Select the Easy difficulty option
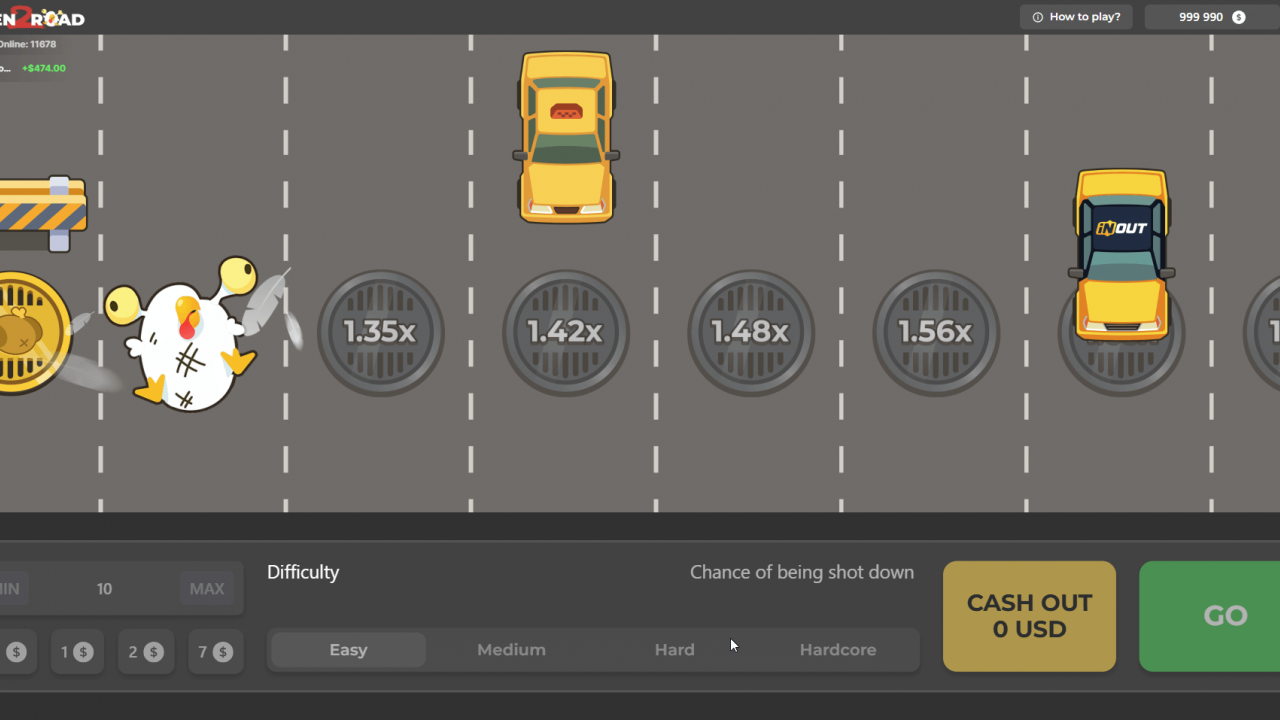The width and height of the screenshot is (1280, 720). tap(347, 649)
